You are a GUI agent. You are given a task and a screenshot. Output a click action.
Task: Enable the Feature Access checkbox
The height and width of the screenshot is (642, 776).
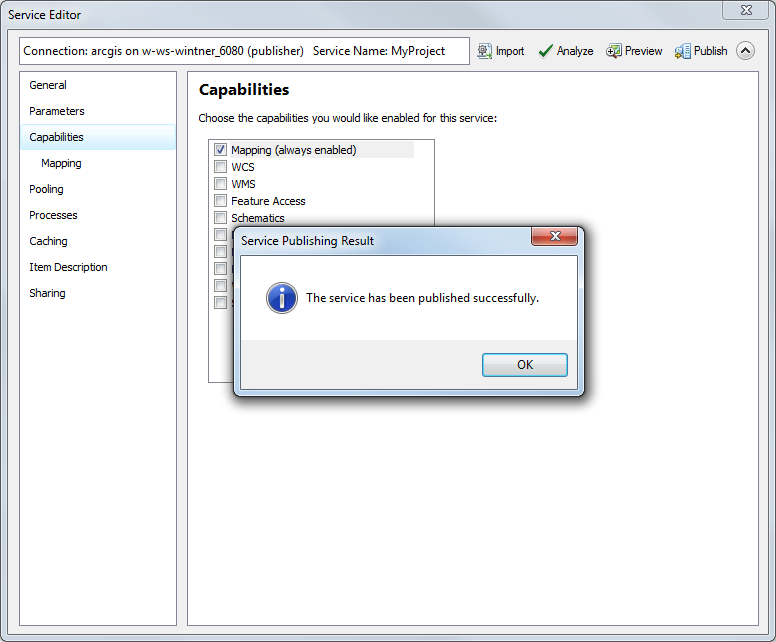click(220, 200)
